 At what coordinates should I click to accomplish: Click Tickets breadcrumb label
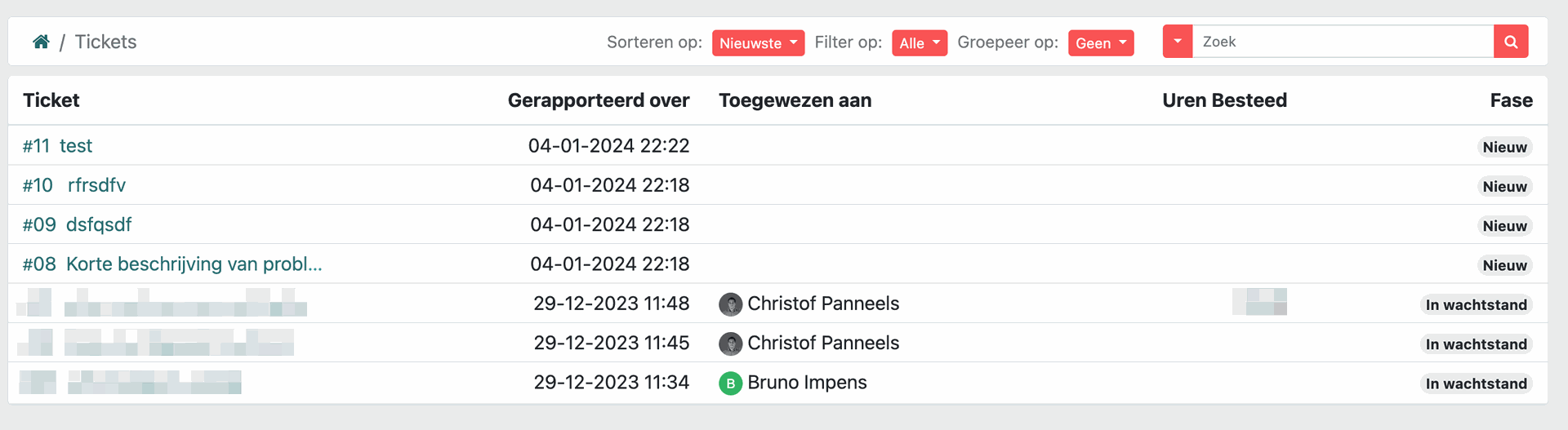(x=105, y=42)
